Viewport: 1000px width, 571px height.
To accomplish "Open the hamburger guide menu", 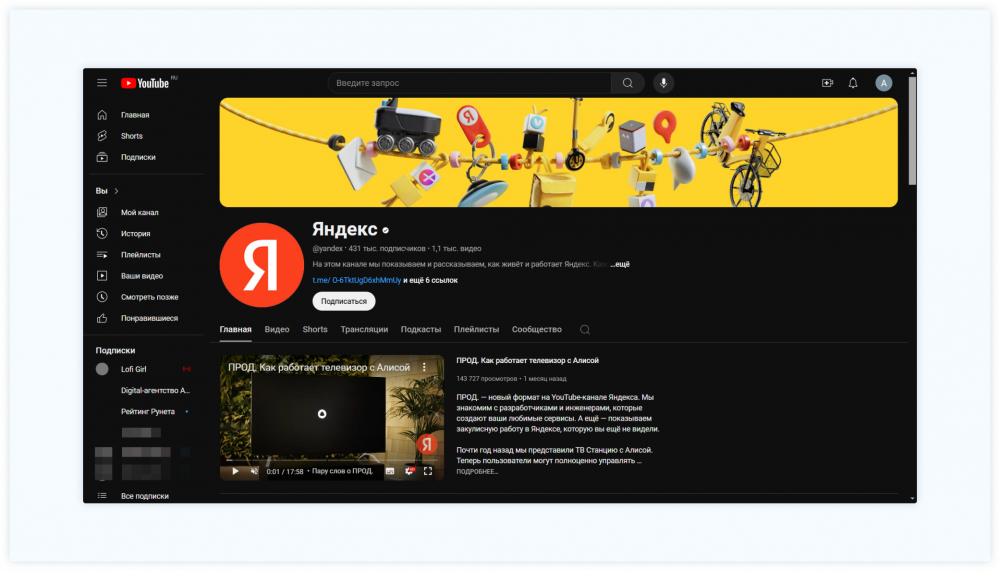I will [x=102, y=83].
